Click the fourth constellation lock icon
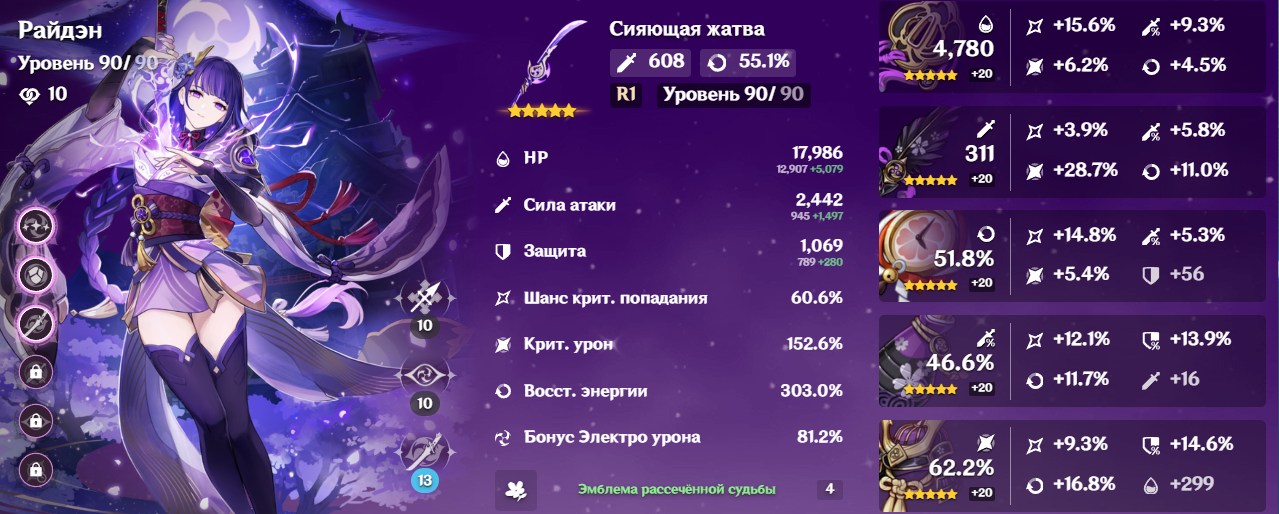1279x514 pixels. [x=35, y=372]
